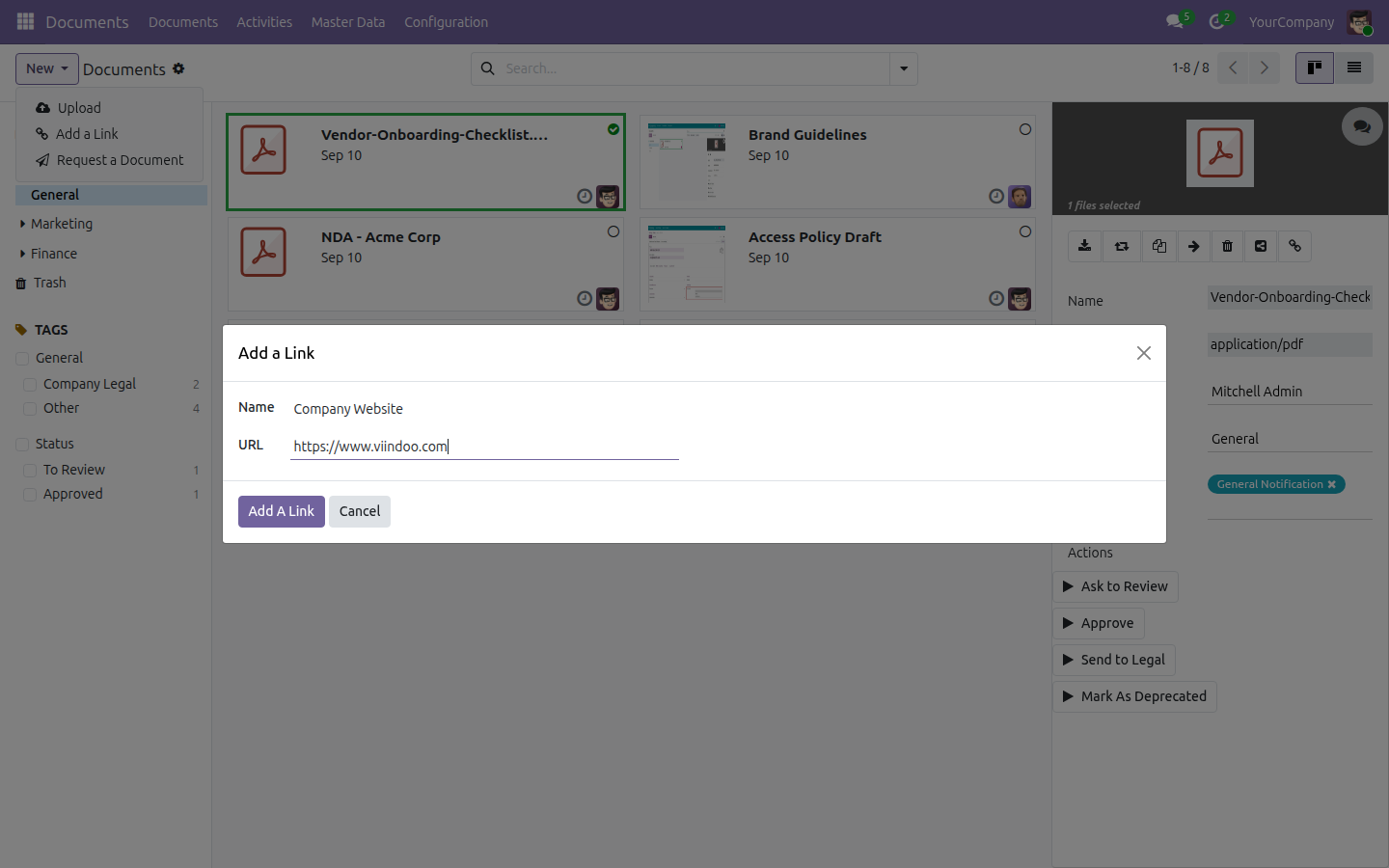The height and width of the screenshot is (868, 1389).
Task: Click the Add A Link button
Action: tap(282, 511)
